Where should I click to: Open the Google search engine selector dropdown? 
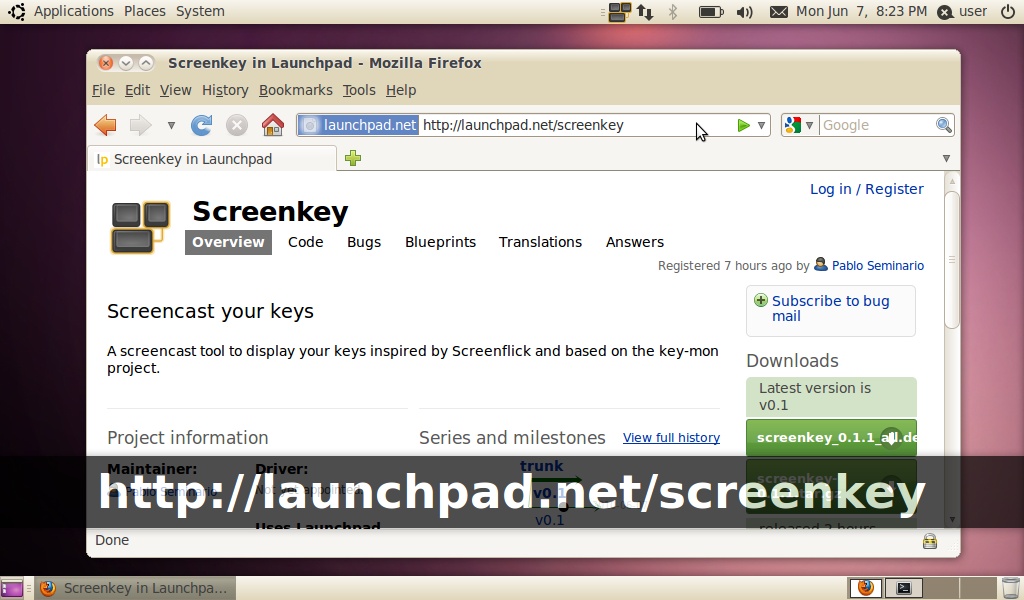pos(799,125)
